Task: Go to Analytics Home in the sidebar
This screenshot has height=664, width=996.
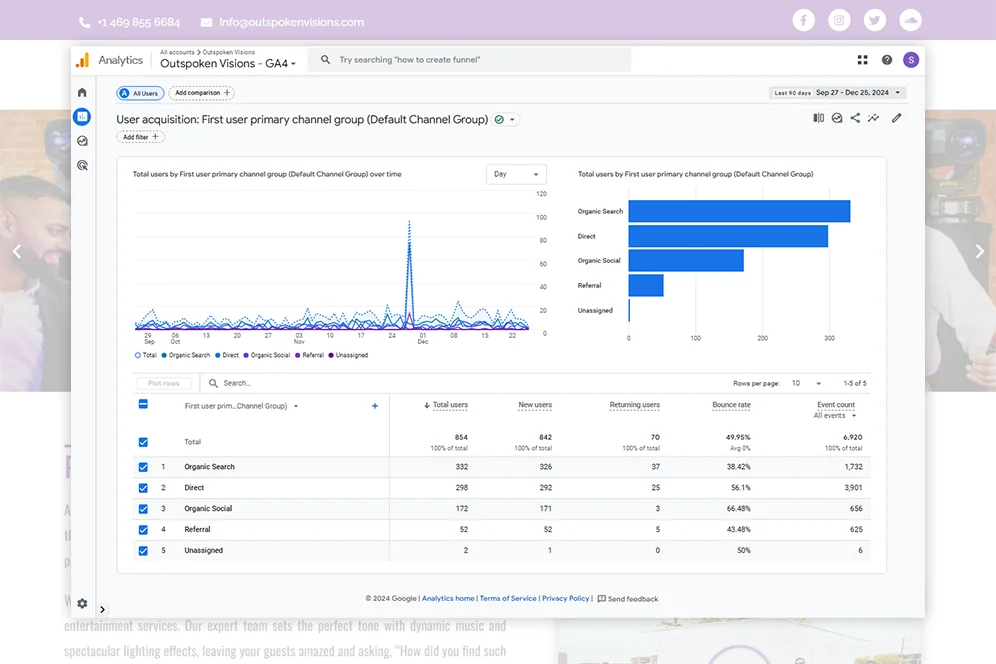Action: click(83, 93)
